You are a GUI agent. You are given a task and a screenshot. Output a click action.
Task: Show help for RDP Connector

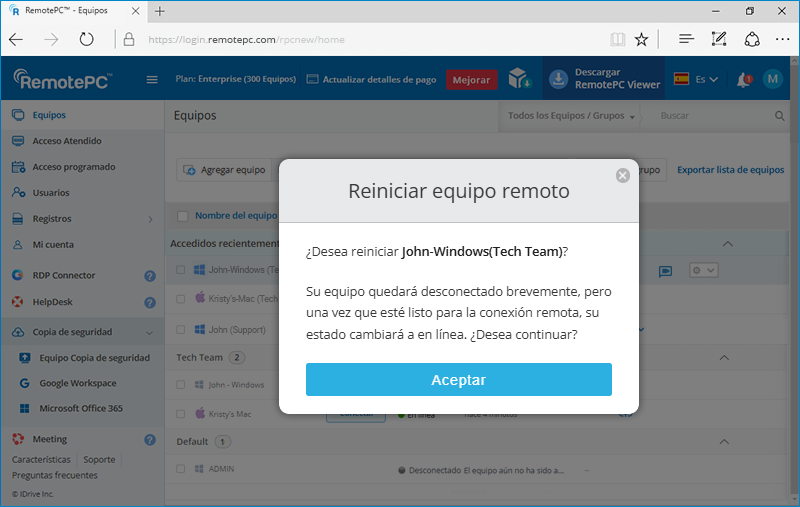[149, 276]
